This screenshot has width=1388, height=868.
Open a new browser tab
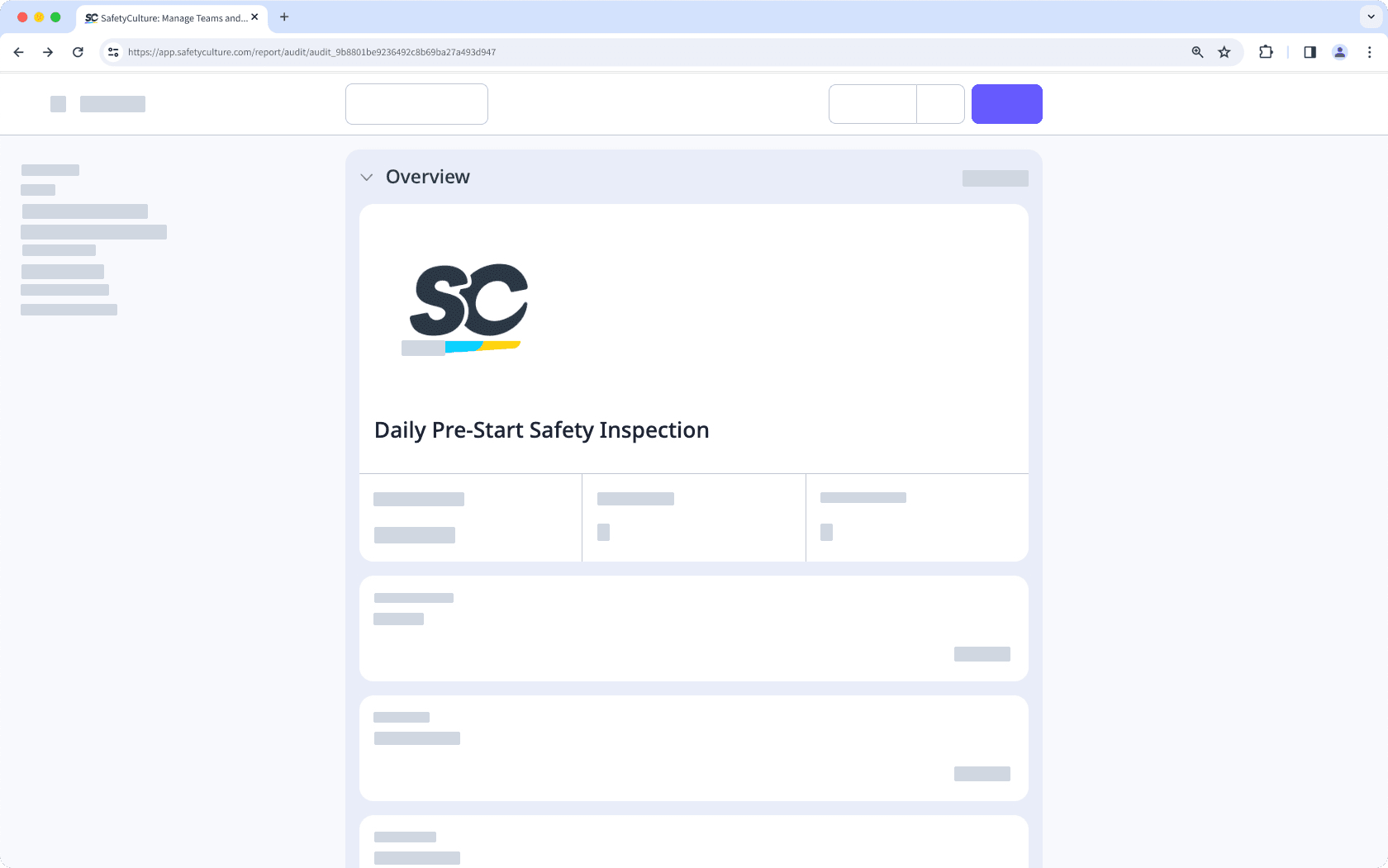point(284,17)
